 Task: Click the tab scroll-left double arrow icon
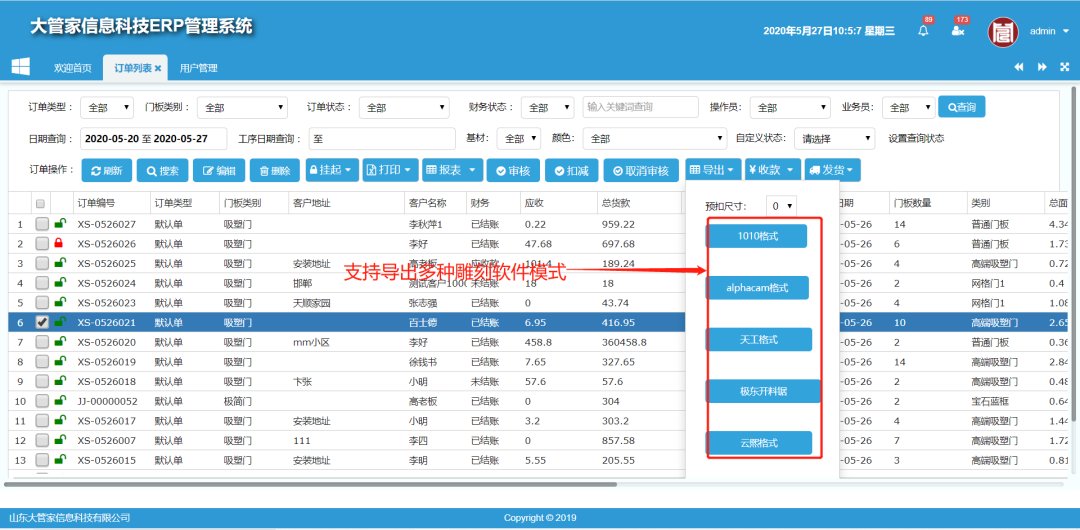1019,67
